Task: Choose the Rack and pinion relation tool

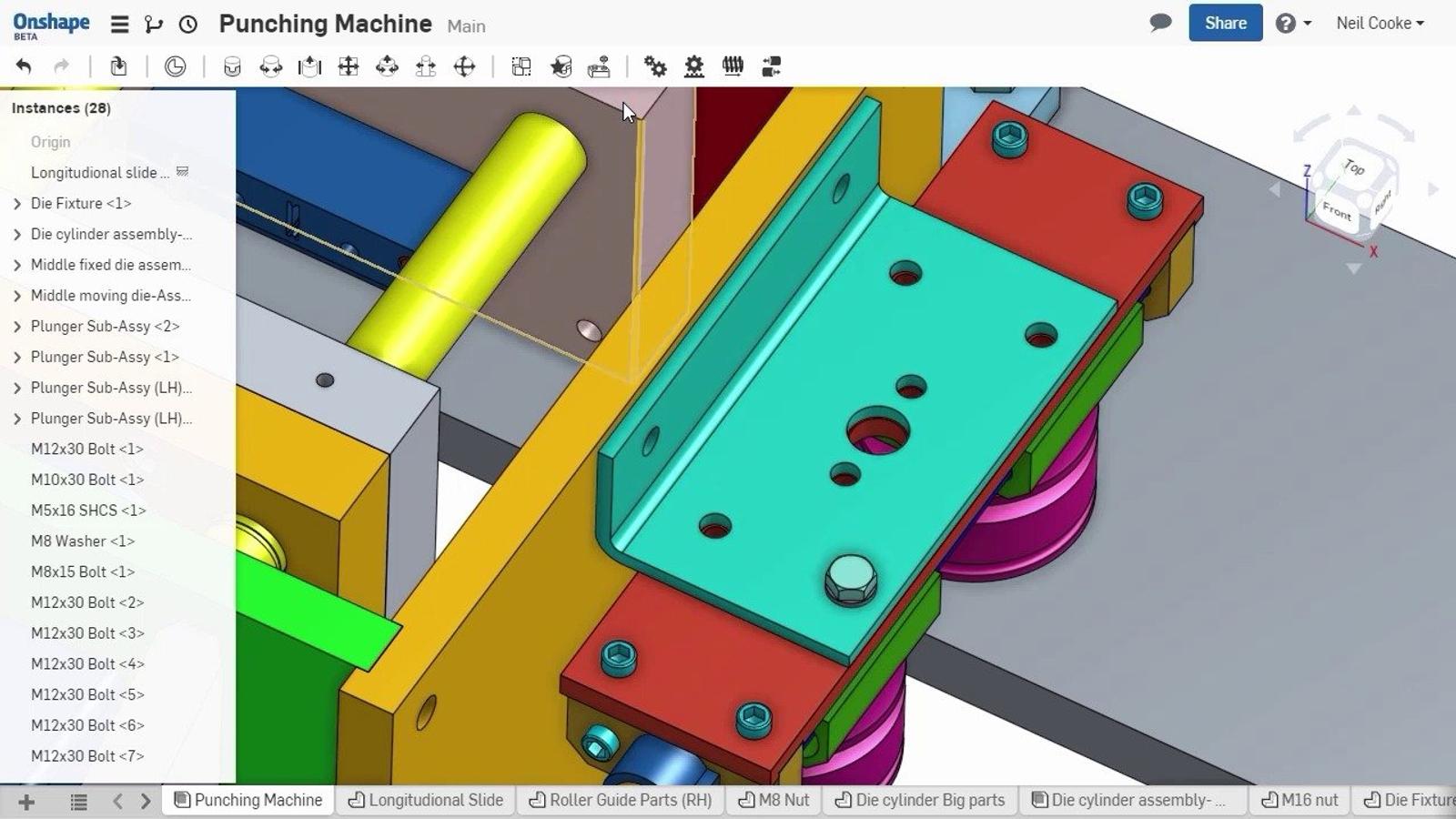Action: tap(693, 66)
